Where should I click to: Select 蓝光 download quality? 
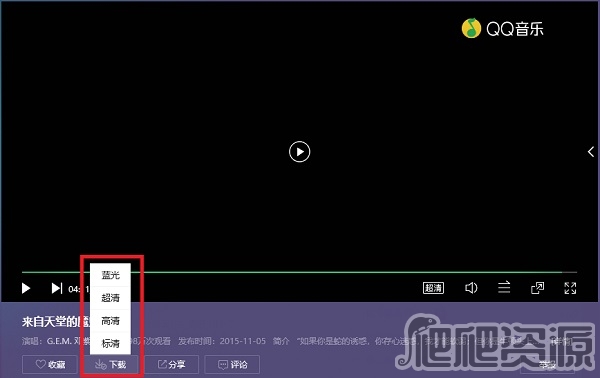[110, 275]
